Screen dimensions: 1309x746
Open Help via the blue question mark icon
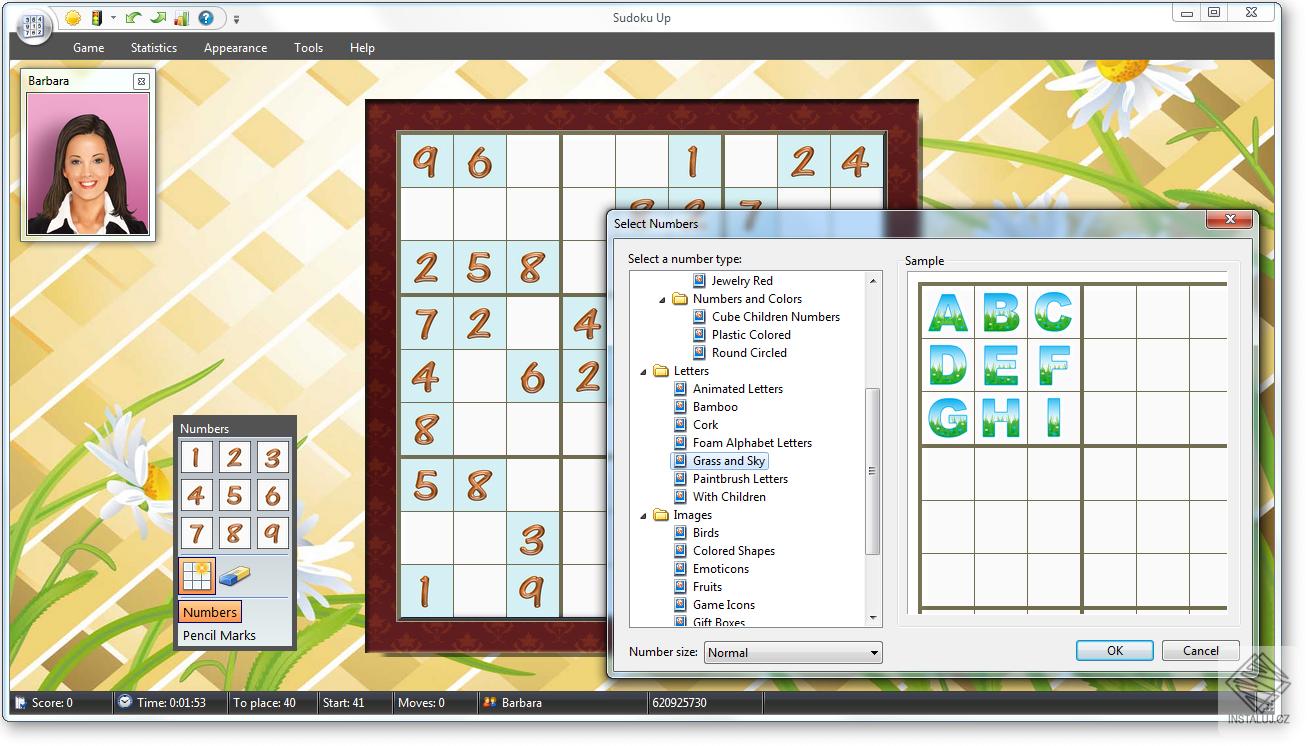(x=206, y=18)
